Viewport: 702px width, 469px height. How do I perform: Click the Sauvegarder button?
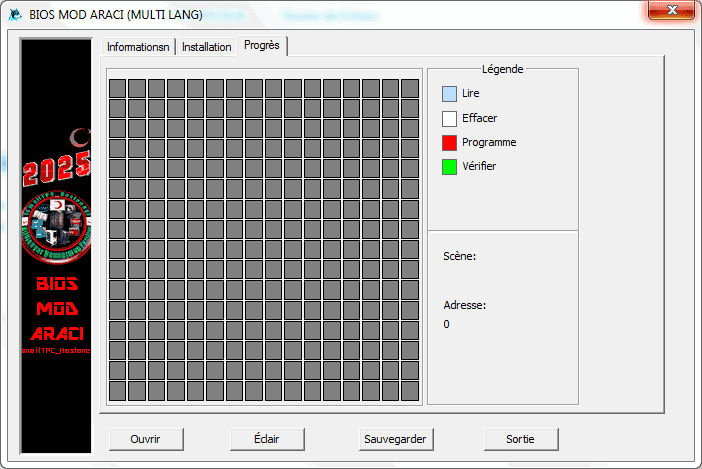[x=394, y=439]
